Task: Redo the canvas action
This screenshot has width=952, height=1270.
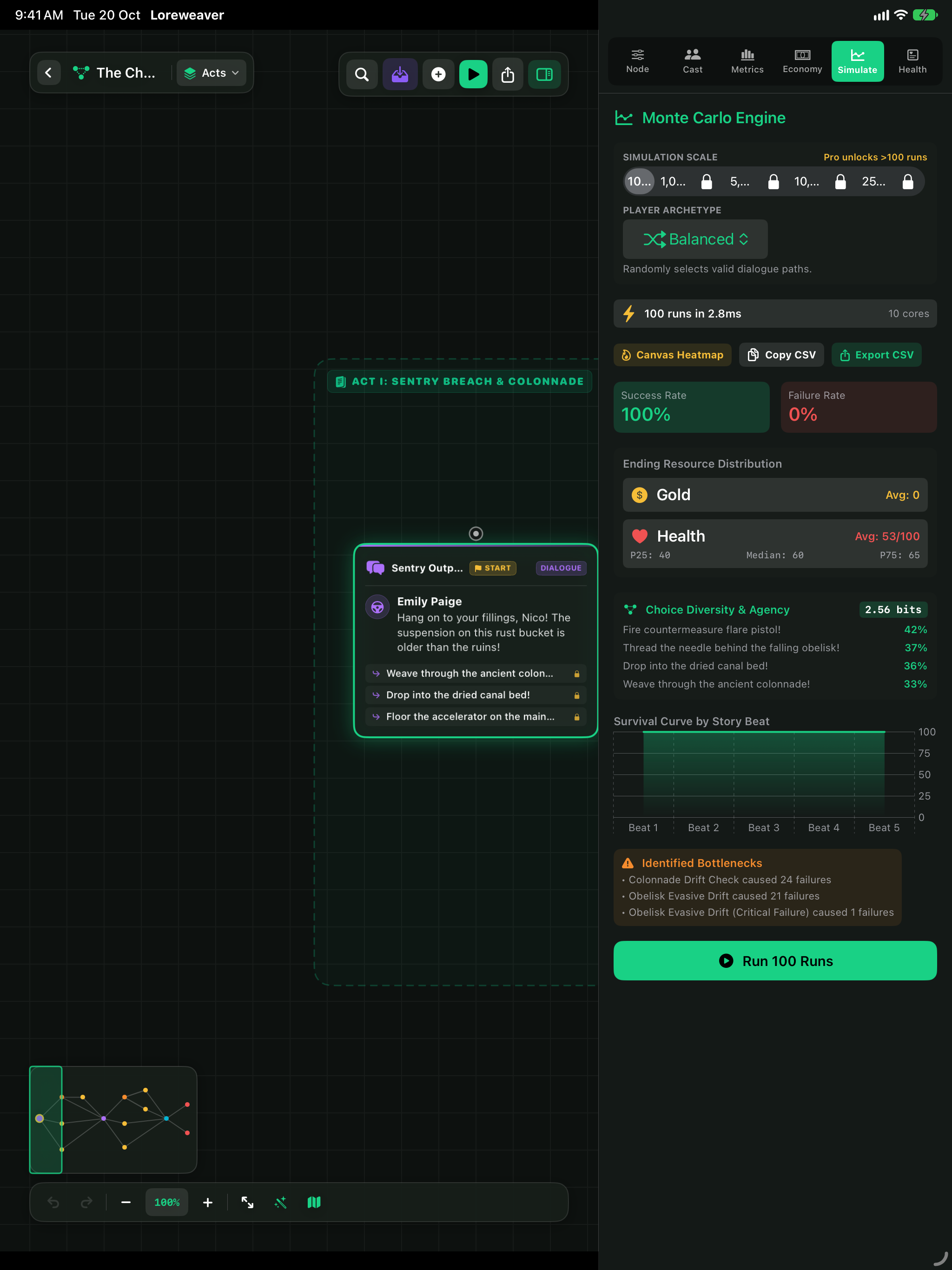Action: (x=87, y=1202)
